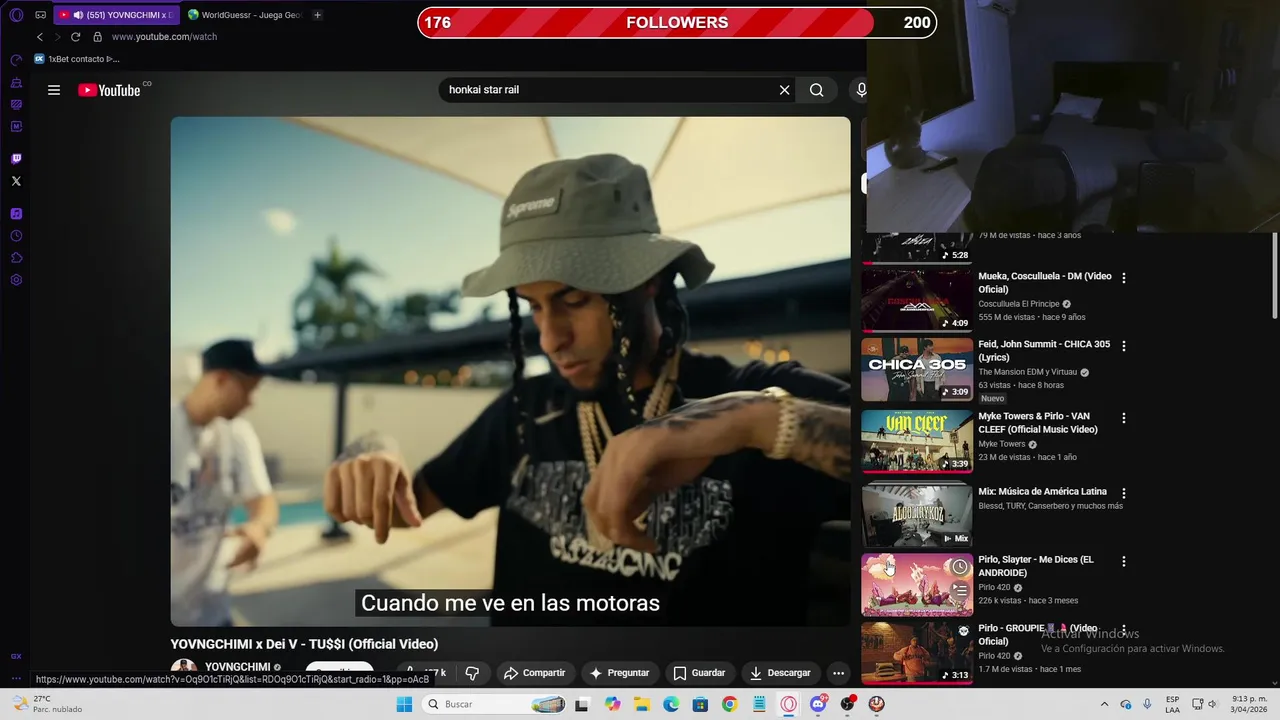Click the page vertical scrollbar
The height and width of the screenshot is (720, 1280).
(x=1274, y=275)
